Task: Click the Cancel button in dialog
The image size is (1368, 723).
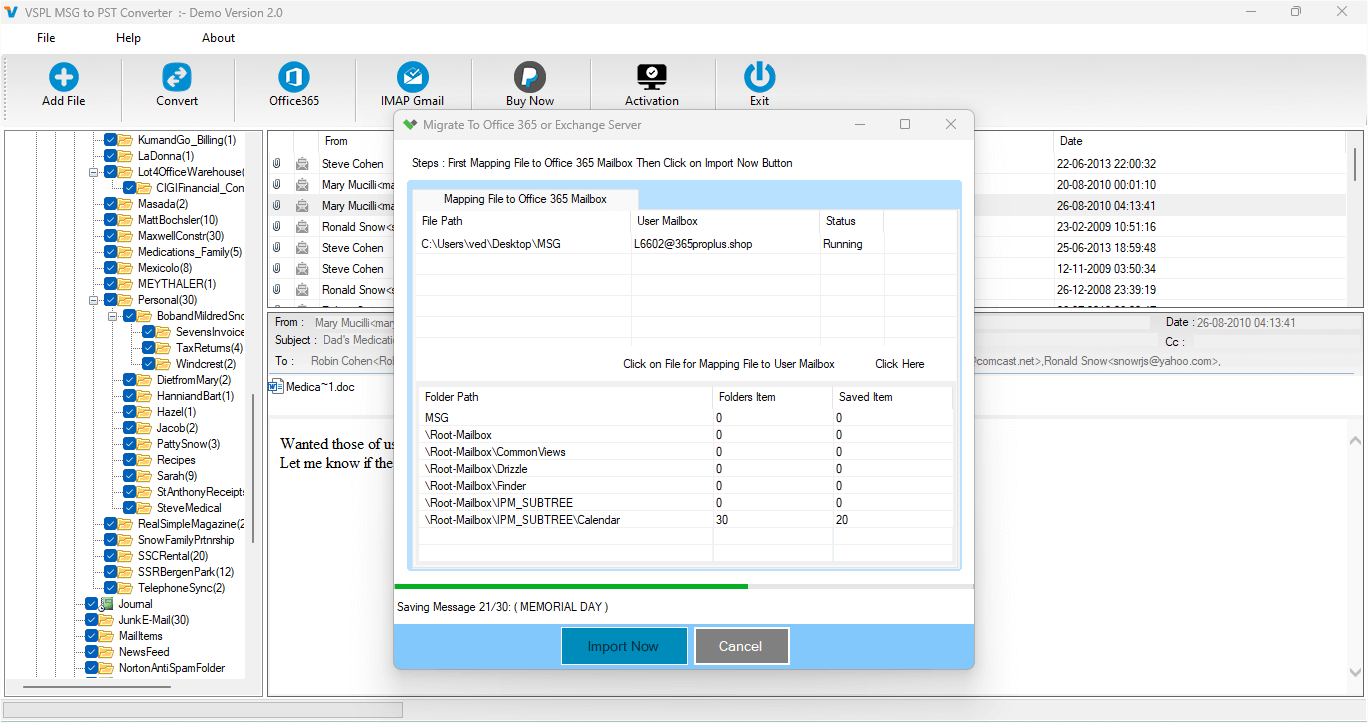Action: (x=741, y=646)
